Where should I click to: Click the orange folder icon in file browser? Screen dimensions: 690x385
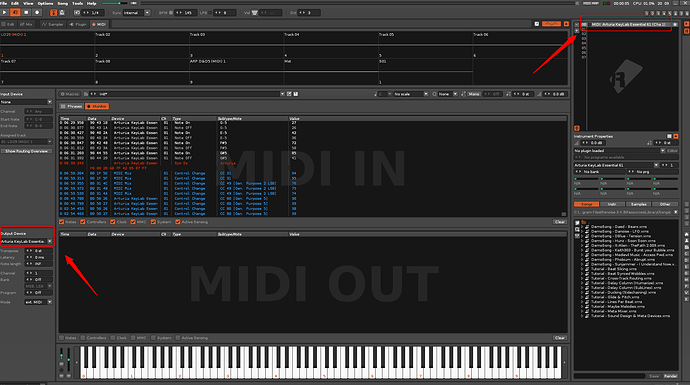(584, 222)
